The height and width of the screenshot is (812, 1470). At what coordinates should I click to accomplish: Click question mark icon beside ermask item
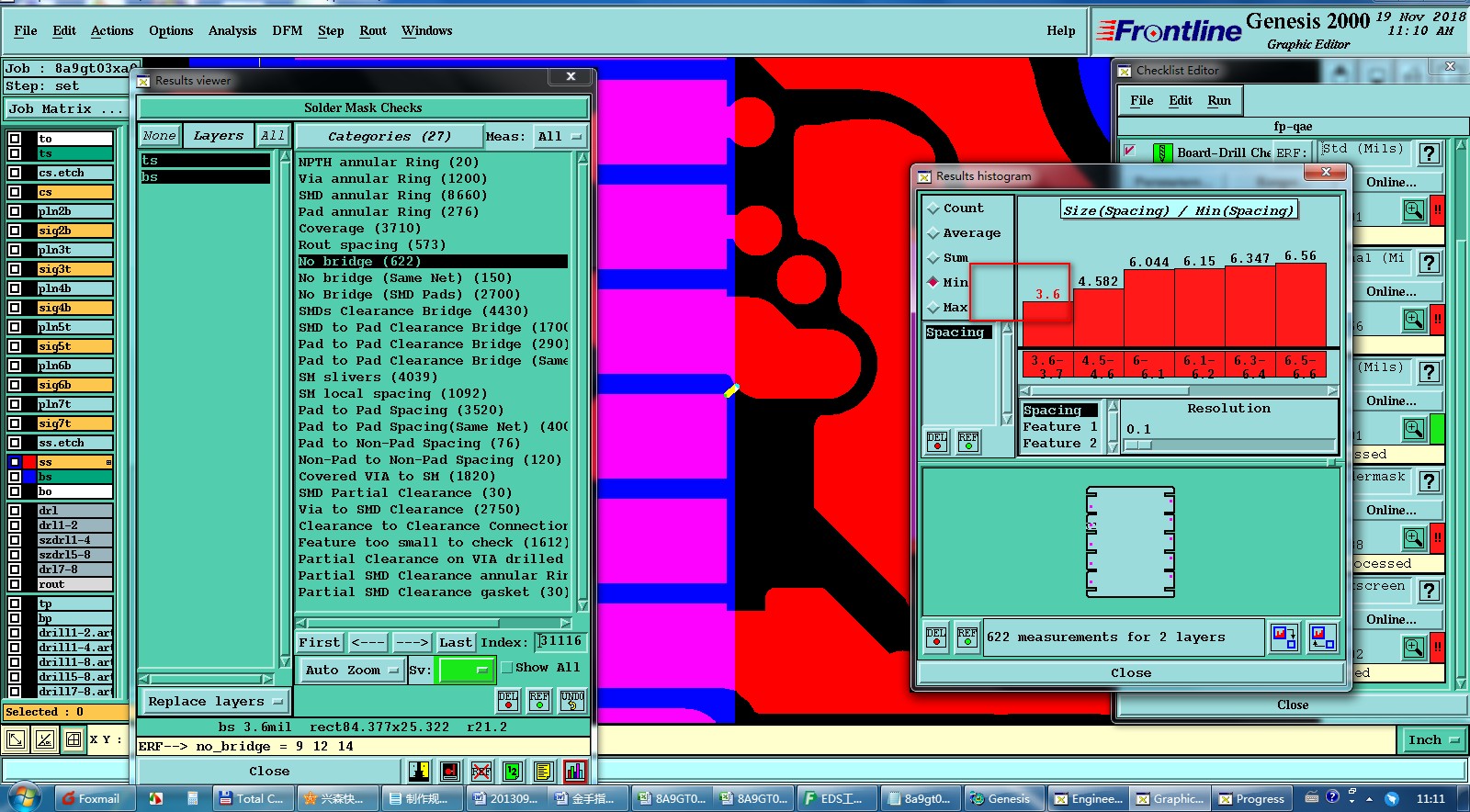click(x=1429, y=481)
